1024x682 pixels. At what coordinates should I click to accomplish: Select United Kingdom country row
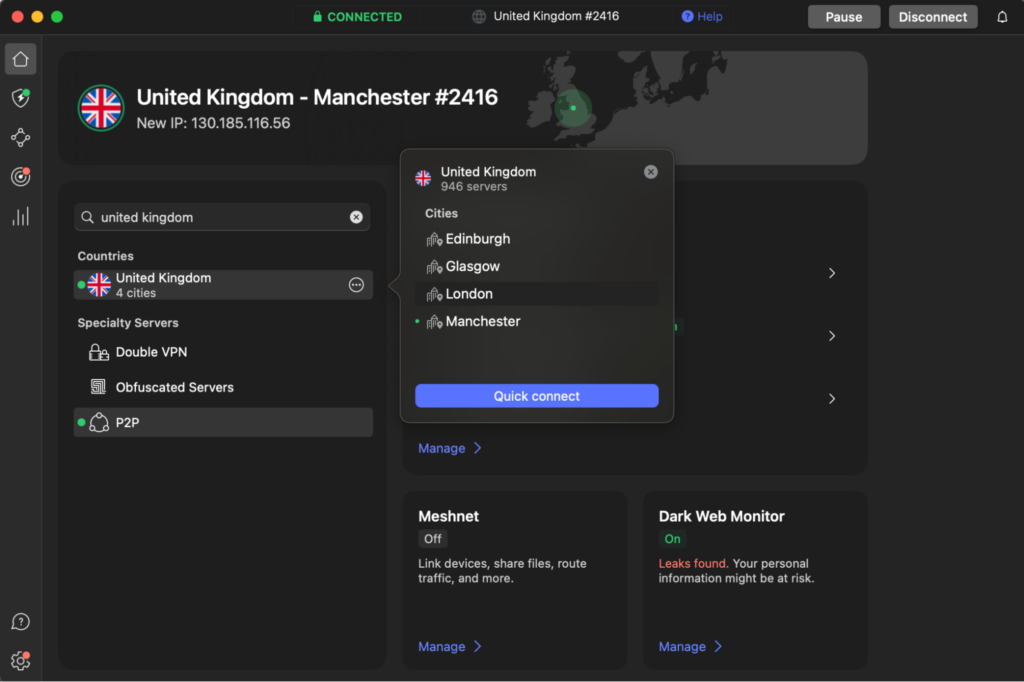click(x=223, y=285)
